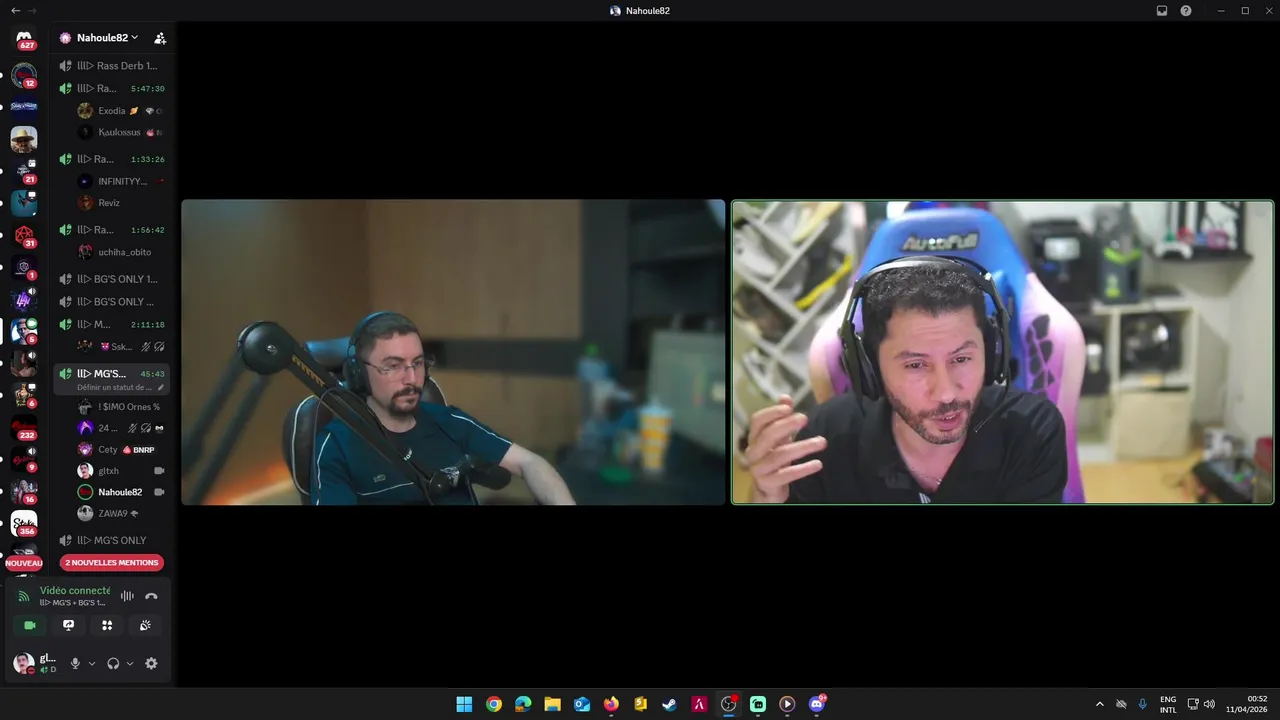Open server icon with 12 badge

[x=24, y=75]
